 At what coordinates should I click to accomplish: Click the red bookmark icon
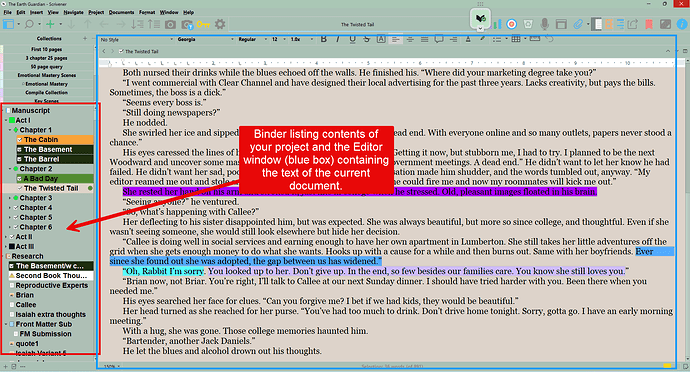click(x=649, y=24)
